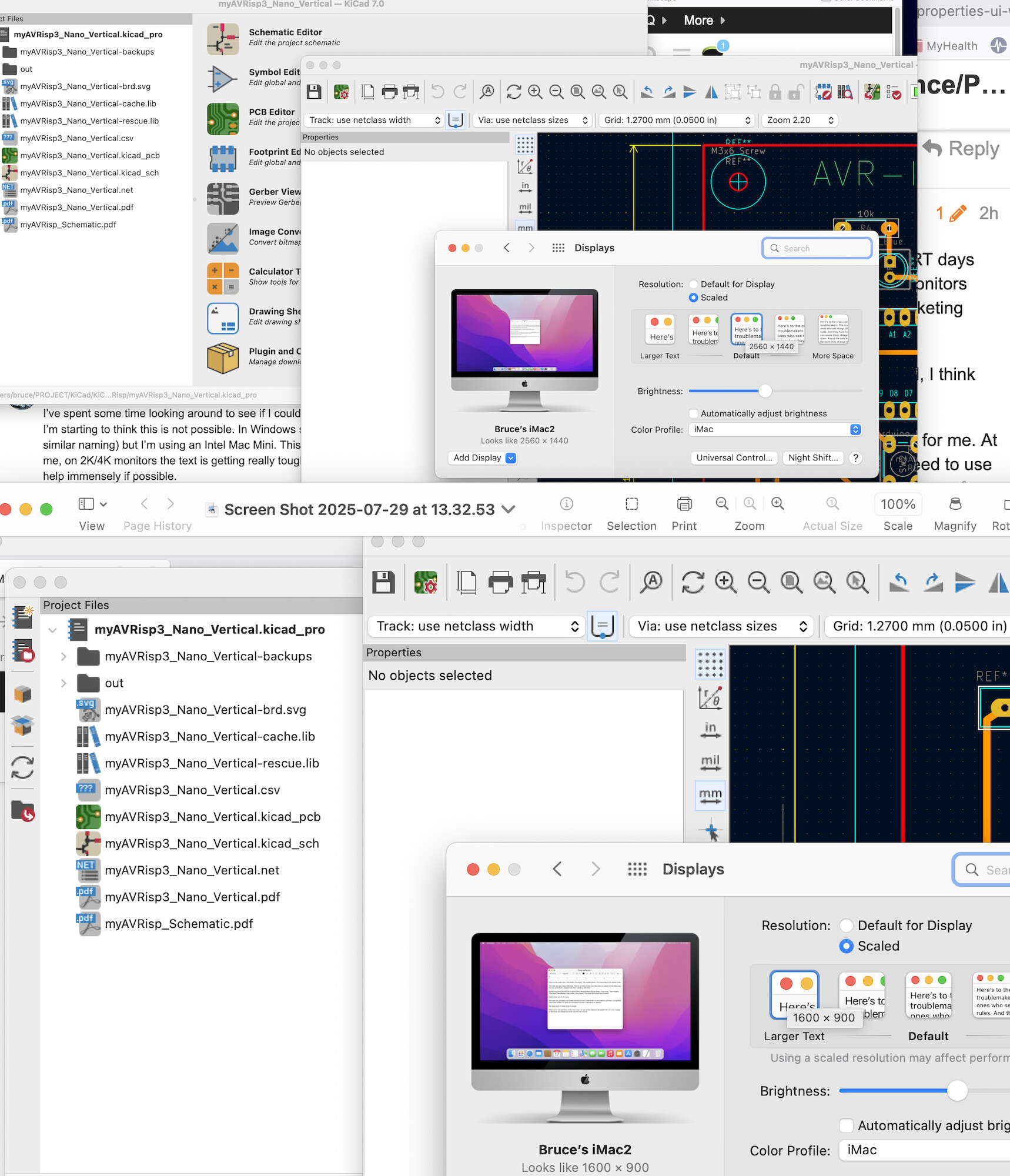Click the large Undo icon in the preview toolbar
The height and width of the screenshot is (1176, 1010).
[x=575, y=582]
